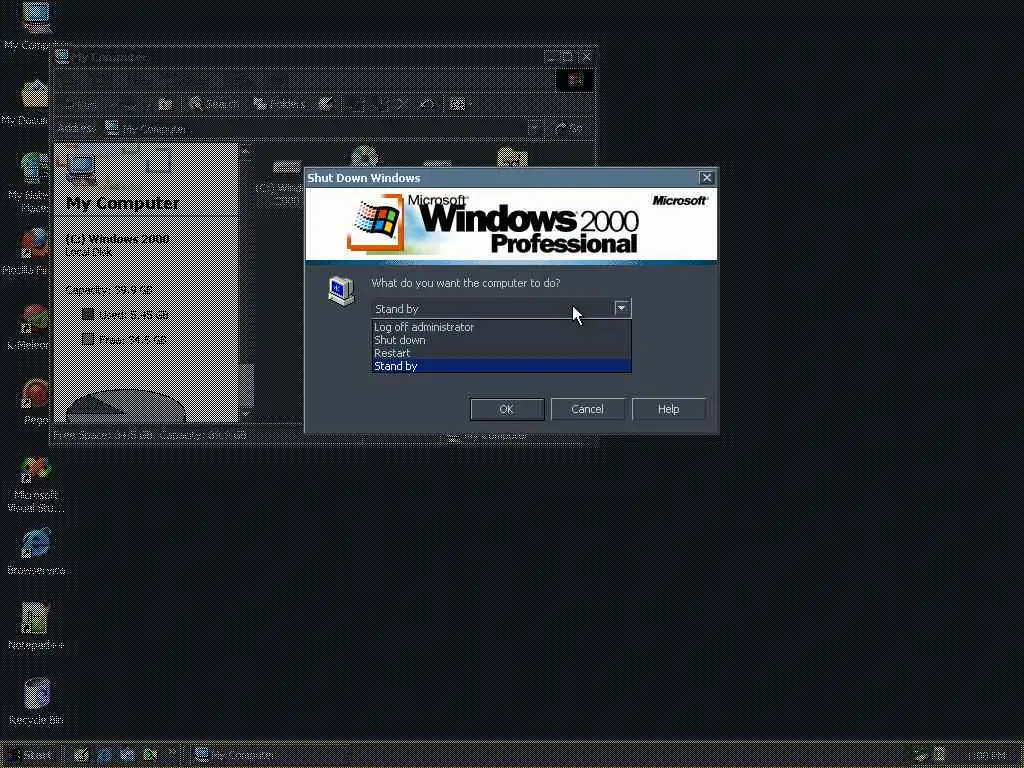Image resolution: width=1024 pixels, height=768 pixels.
Task: Toggle Folders pane in My Computer window
Action: 279,104
